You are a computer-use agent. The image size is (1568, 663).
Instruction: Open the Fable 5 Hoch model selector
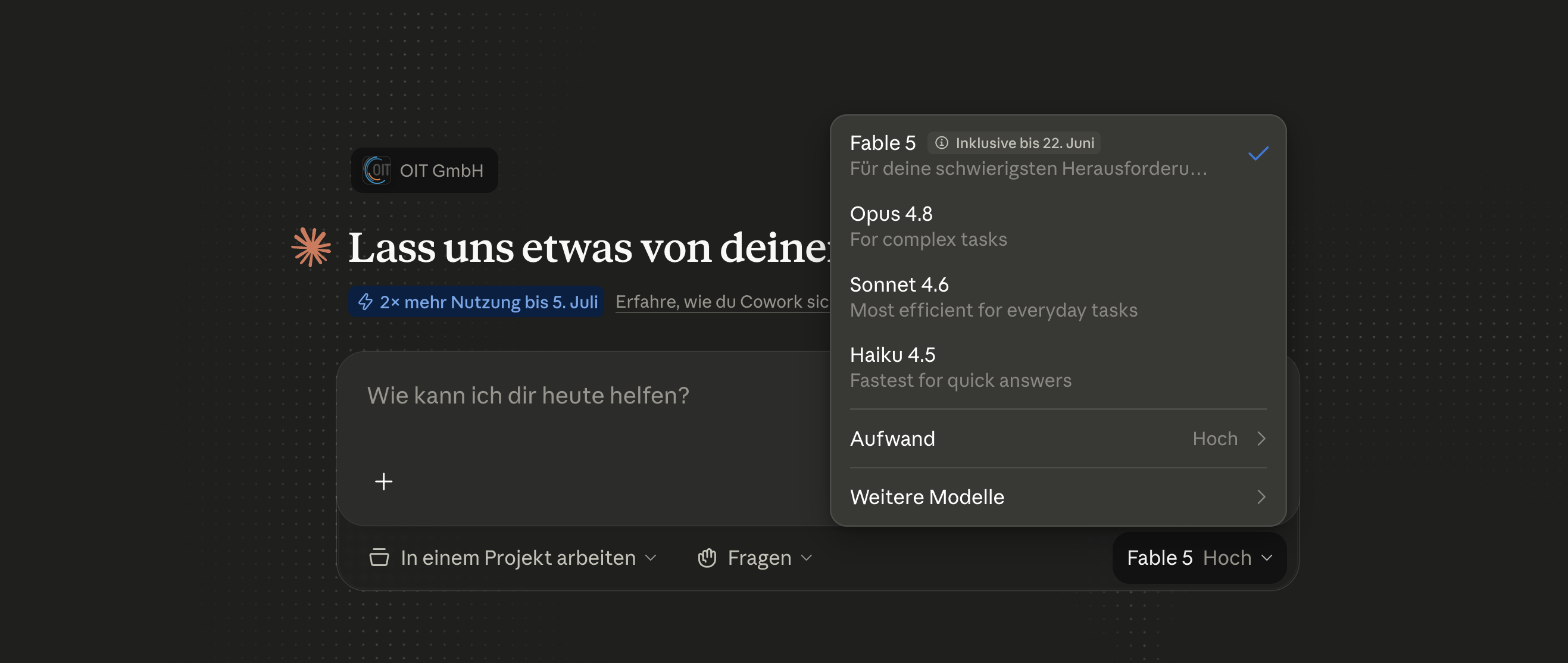click(x=1199, y=558)
